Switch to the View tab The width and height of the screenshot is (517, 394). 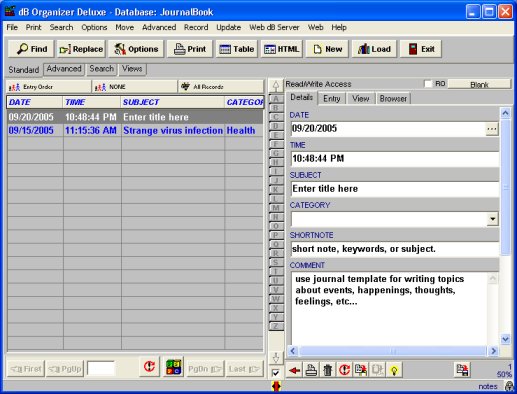[361, 99]
